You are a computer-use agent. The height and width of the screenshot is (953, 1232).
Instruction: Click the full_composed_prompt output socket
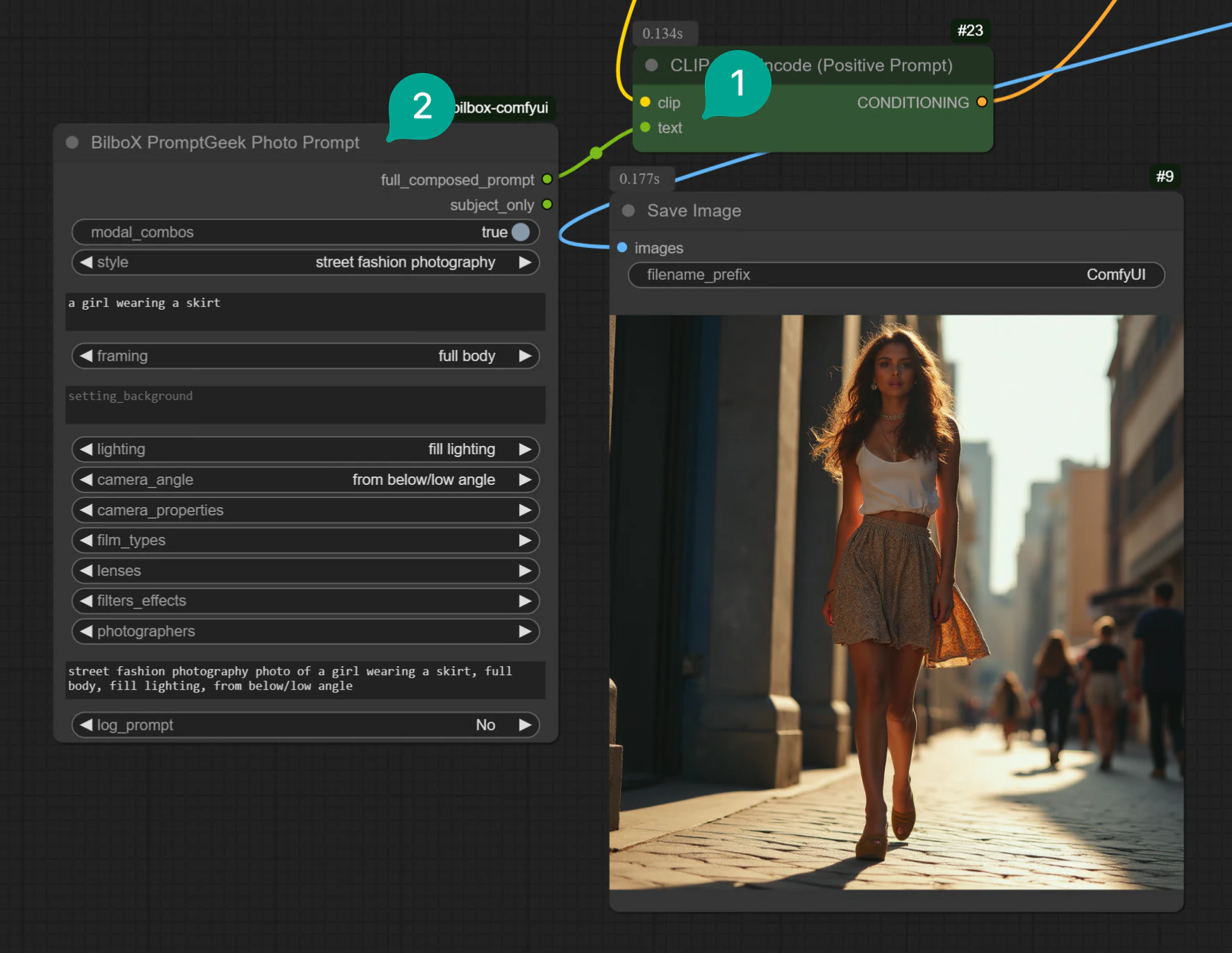click(x=547, y=179)
